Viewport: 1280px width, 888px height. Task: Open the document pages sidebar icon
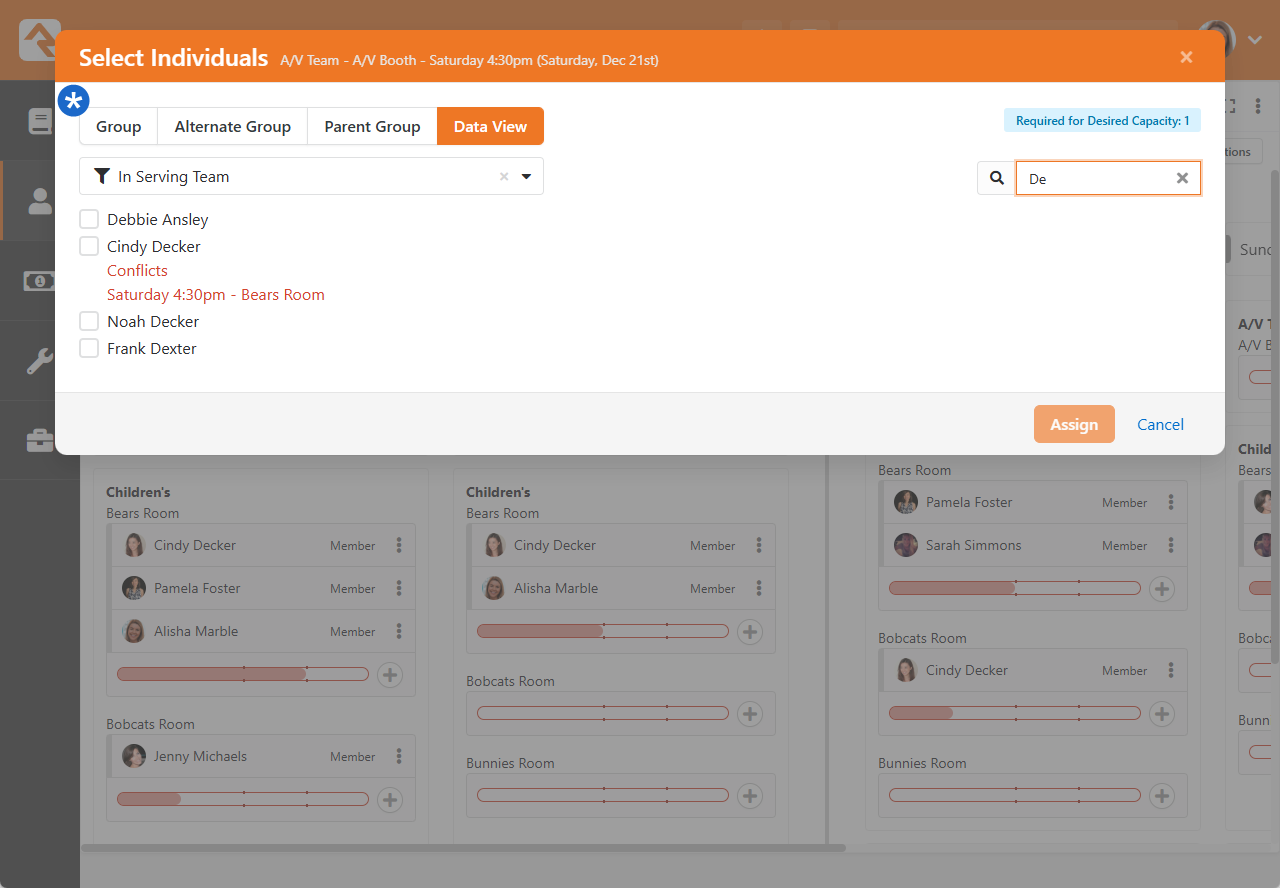40,122
